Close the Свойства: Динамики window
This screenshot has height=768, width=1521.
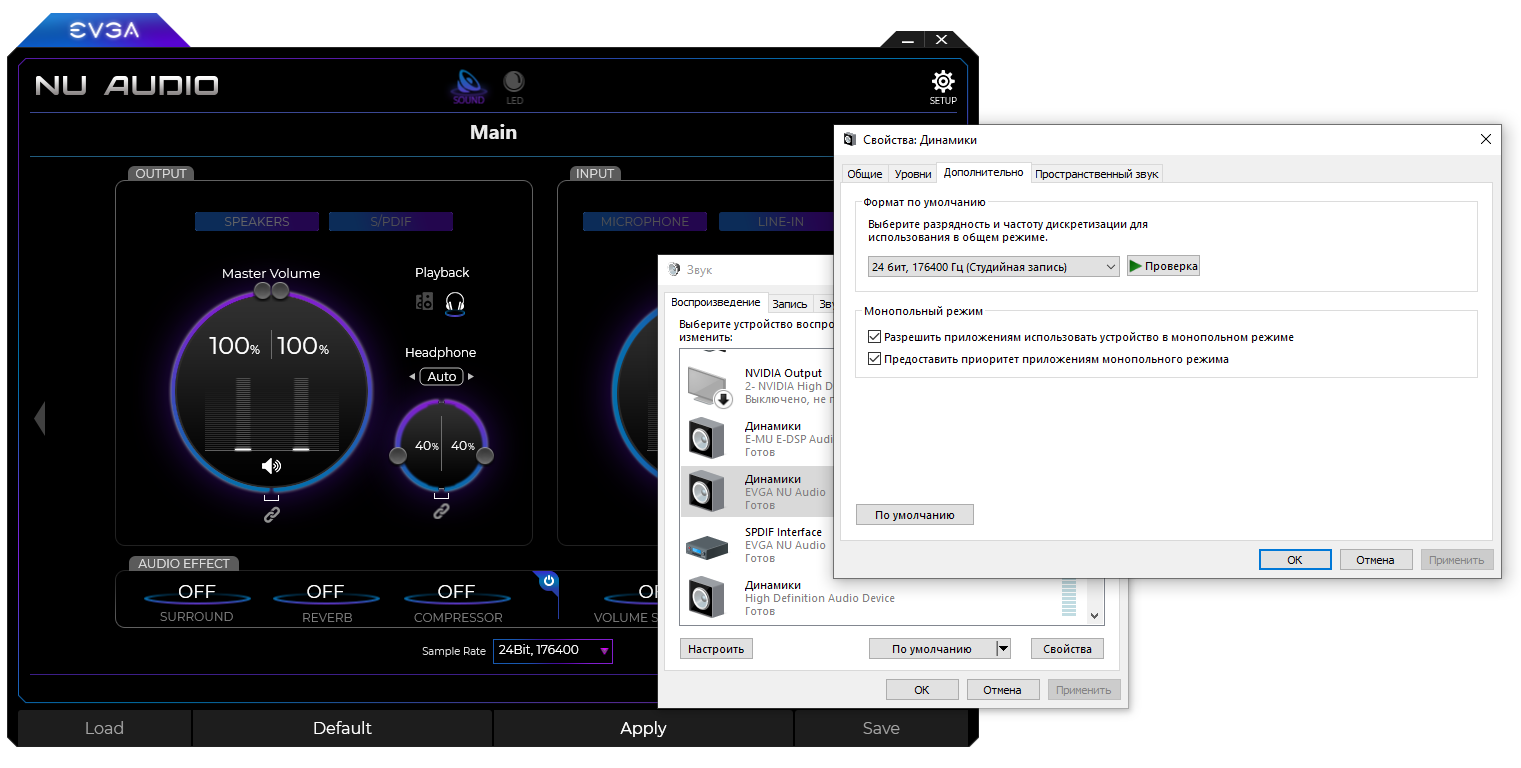[x=1486, y=140]
